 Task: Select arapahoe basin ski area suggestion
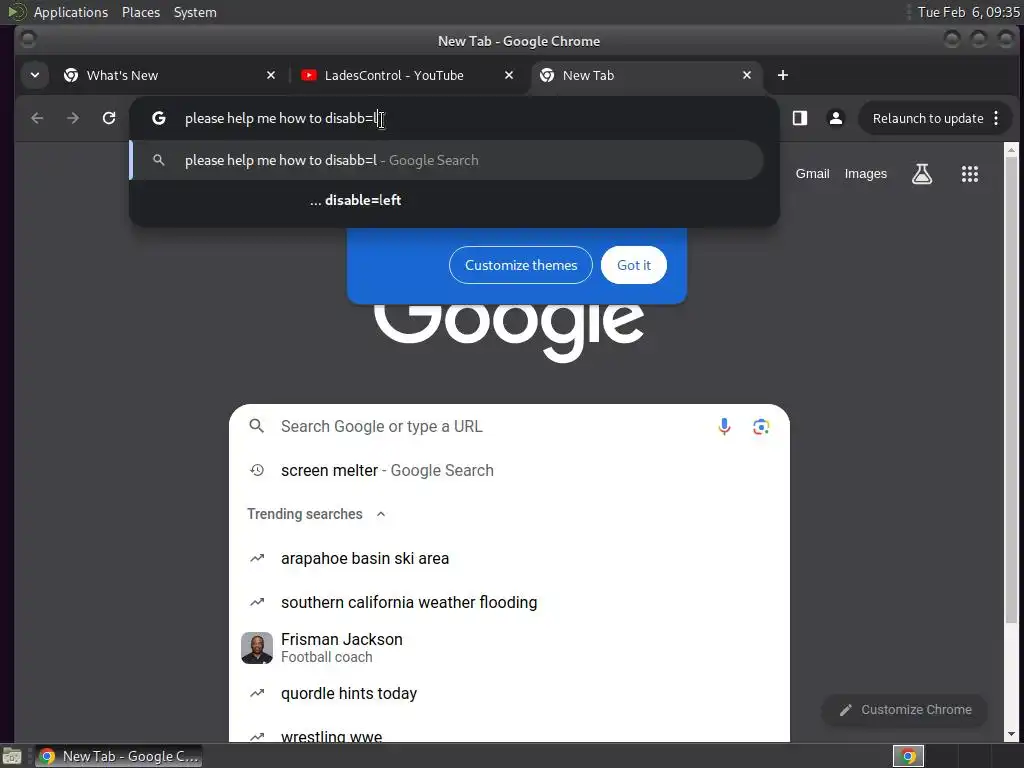pyautogui.click(x=509, y=558)
